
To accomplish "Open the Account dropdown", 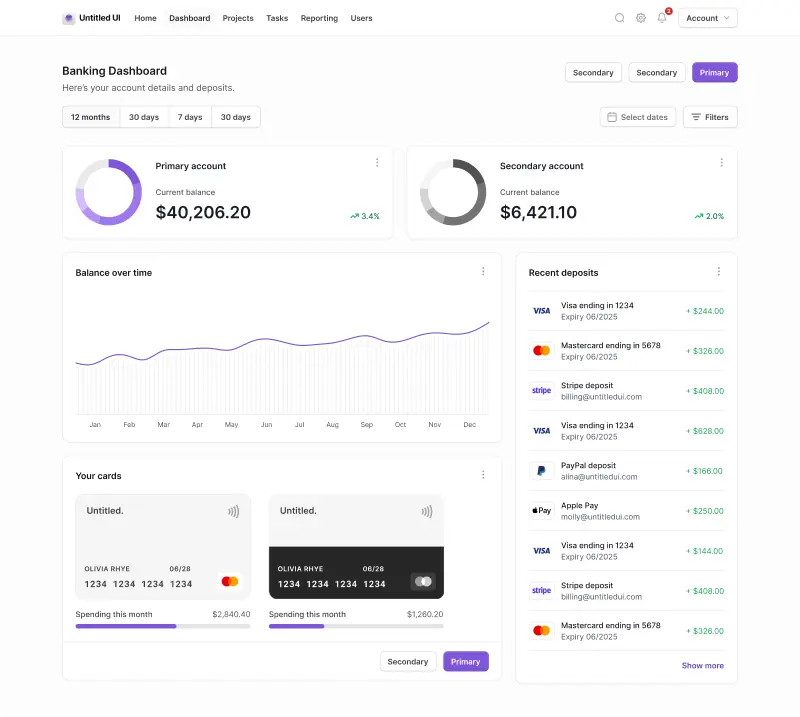I will (707, 17).
